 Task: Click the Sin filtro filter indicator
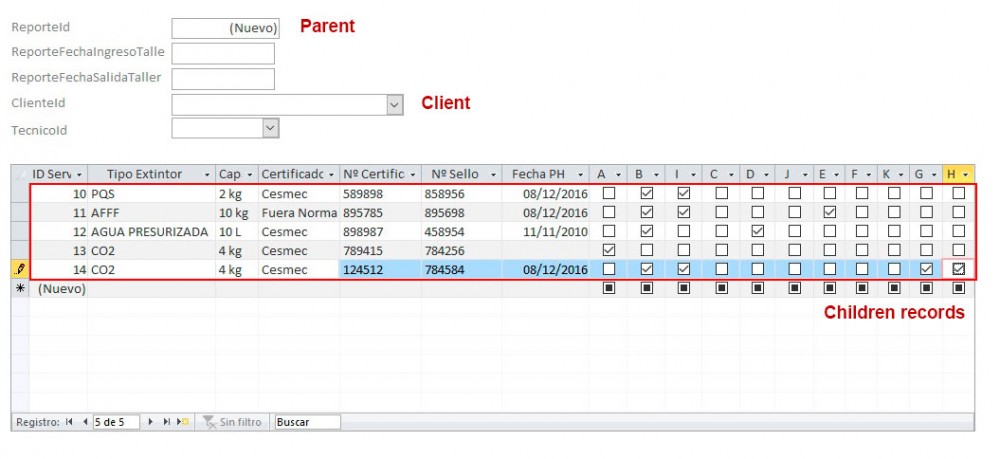pyautogui.click(x=233, y=423)
